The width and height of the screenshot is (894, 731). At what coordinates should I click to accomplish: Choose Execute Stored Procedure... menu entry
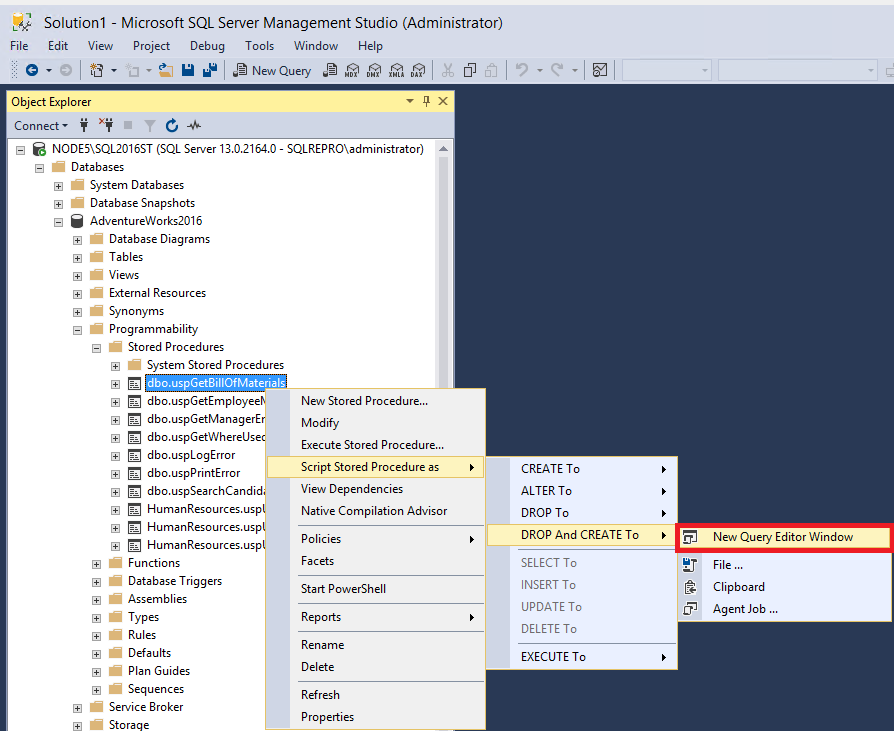coord(376,445)
